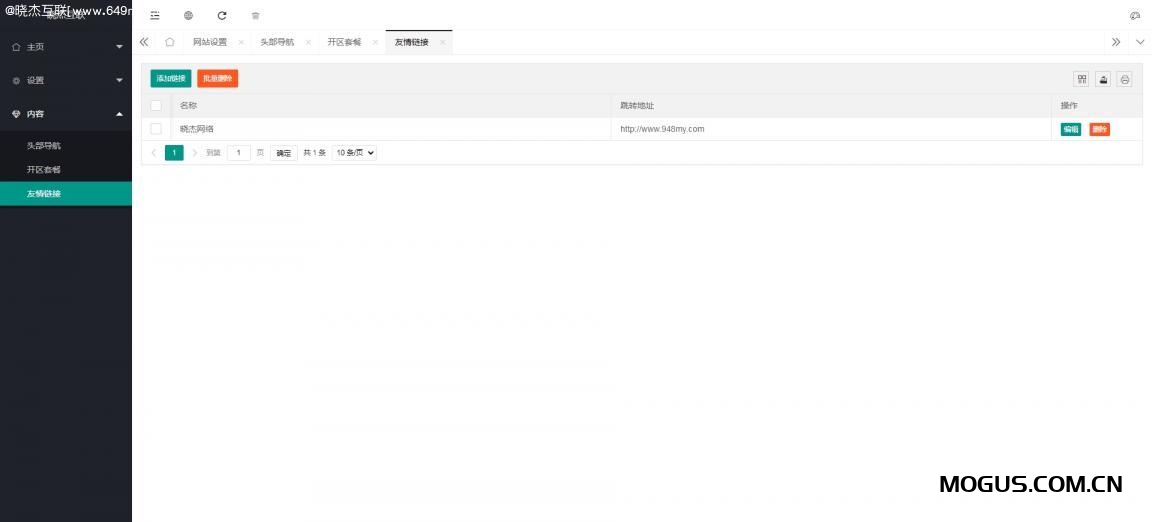Click the green 添加链接 button

tap(170, 78)
